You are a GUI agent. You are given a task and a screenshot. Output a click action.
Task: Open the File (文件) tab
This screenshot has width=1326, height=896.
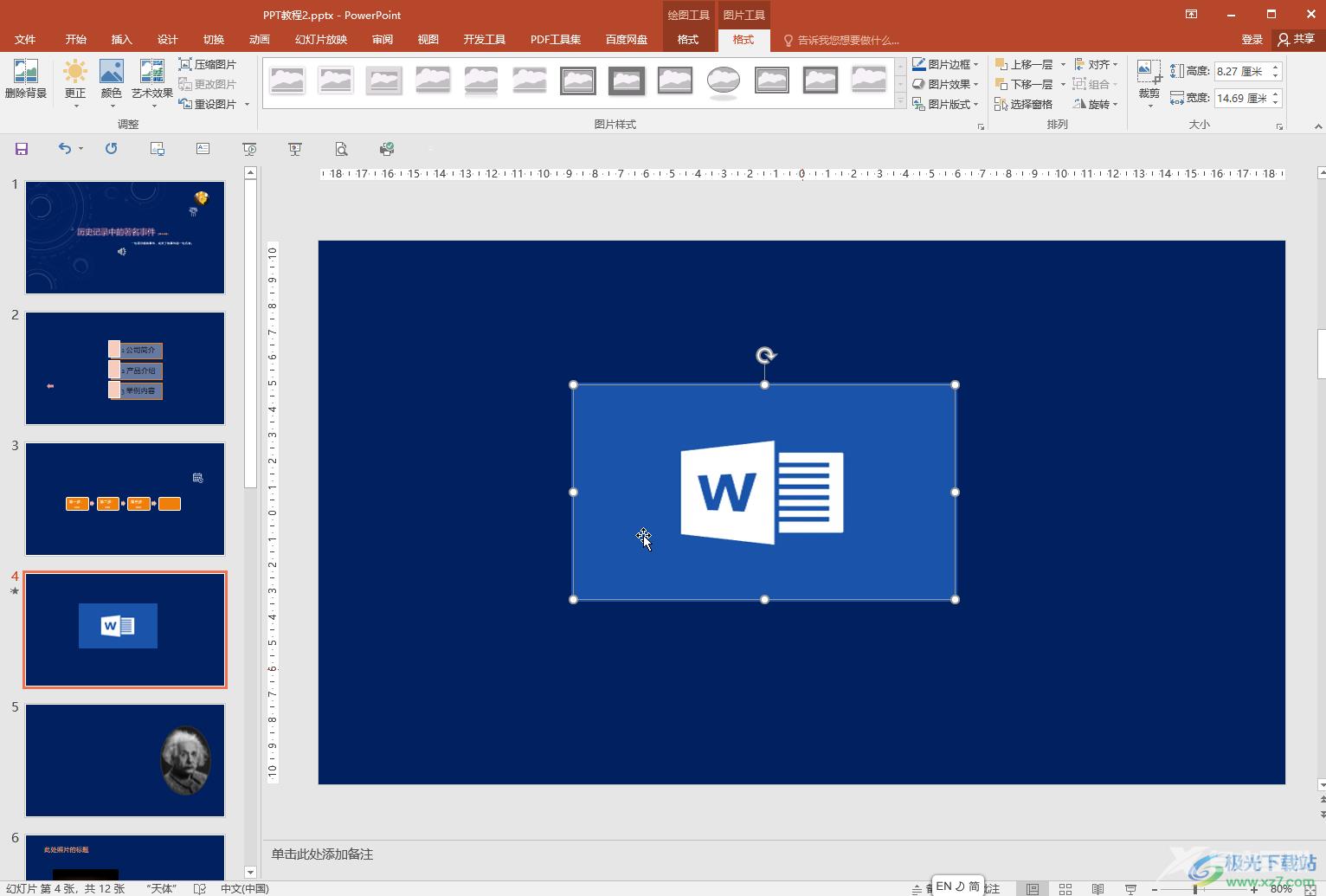click(25, 40)
